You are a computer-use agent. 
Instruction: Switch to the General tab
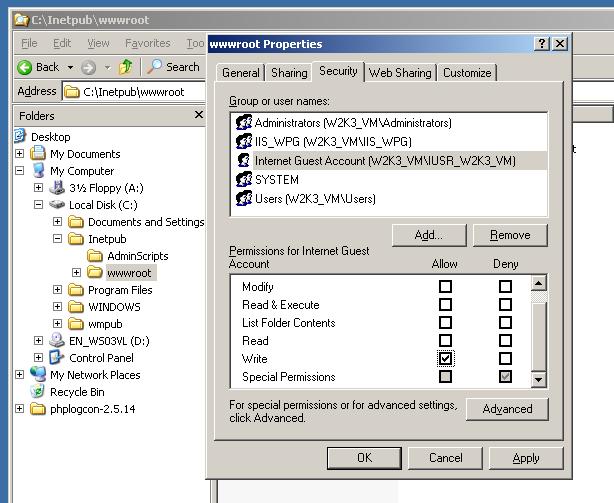pos(240,73)
